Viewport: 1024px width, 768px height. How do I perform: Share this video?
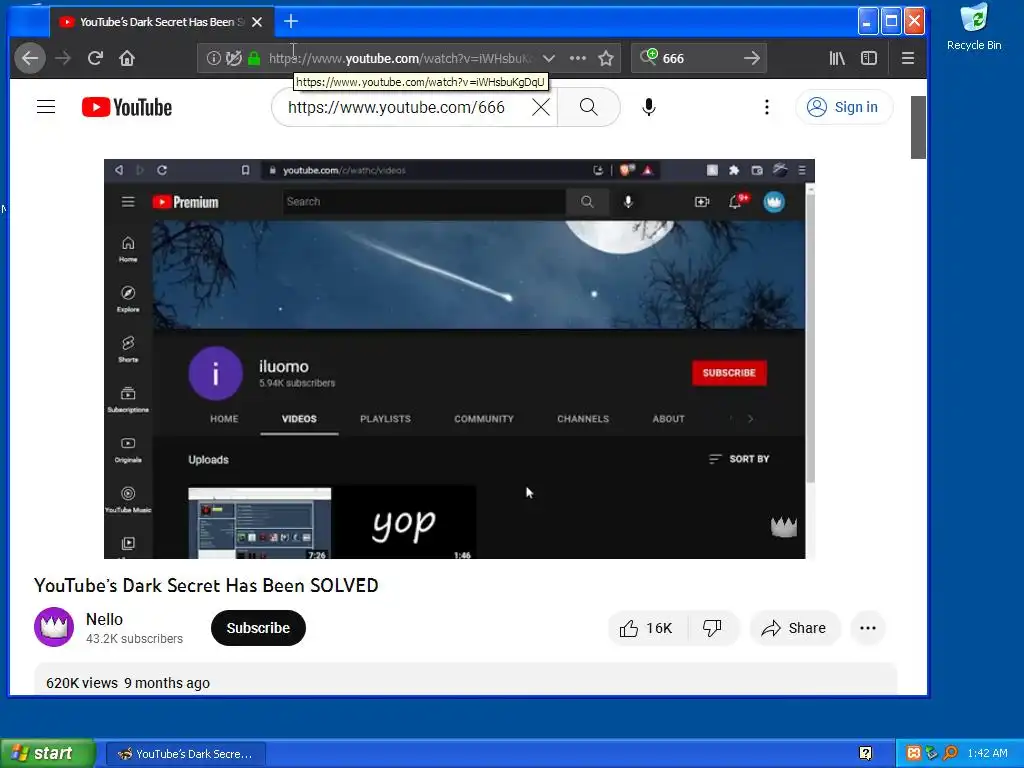point(794,628)
